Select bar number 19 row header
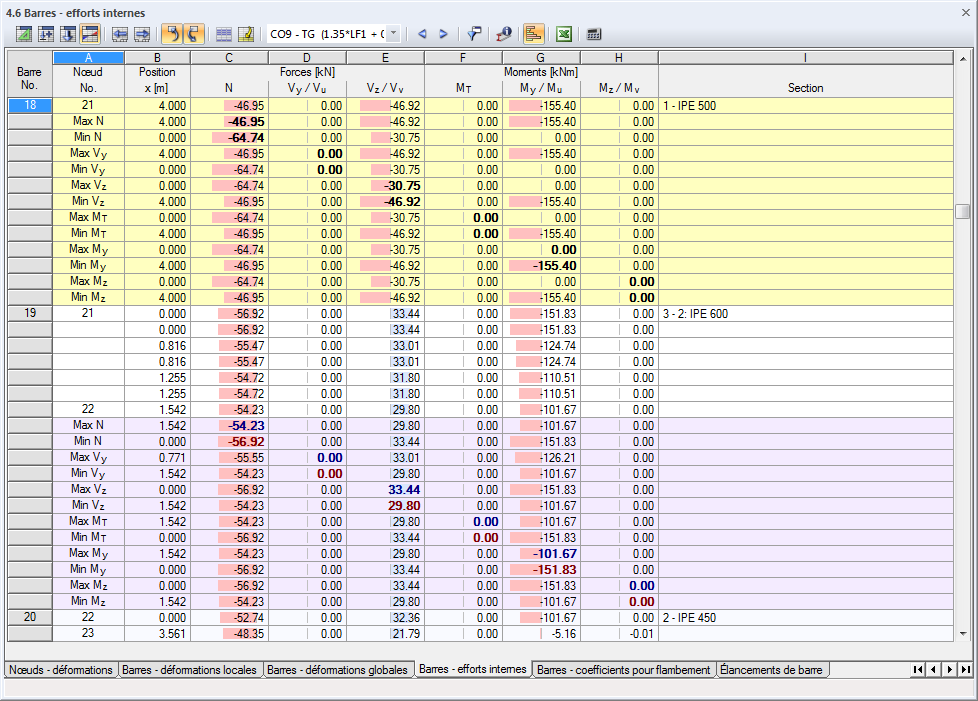978x701 pixels. 30,313
